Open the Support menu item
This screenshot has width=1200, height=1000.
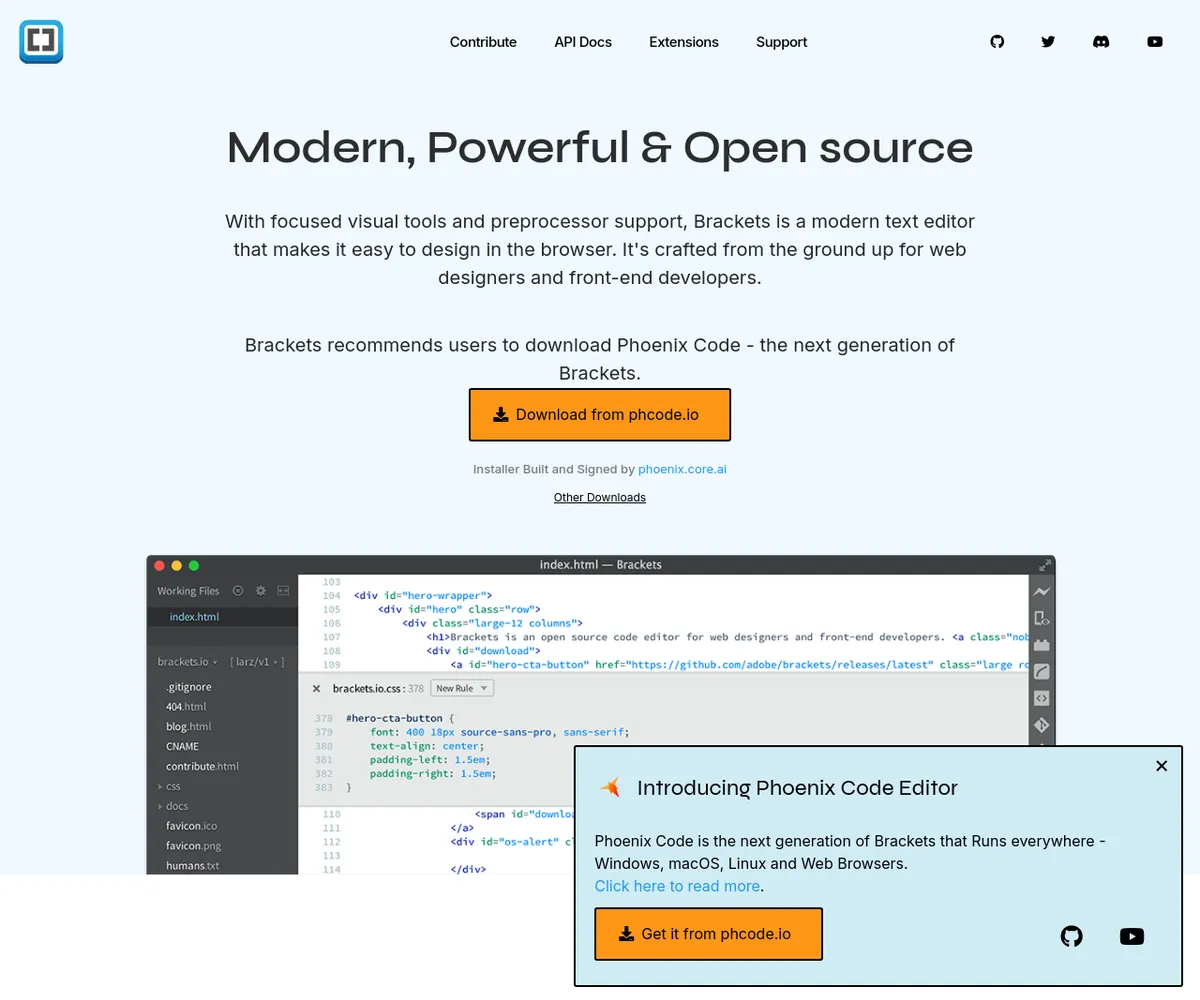click(x=781, y=42)
